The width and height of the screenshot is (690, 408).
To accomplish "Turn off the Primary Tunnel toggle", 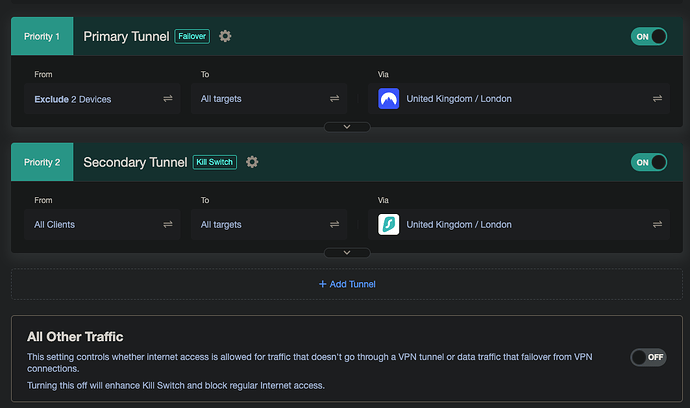I will pyautogui.click(x=648, y=36).
